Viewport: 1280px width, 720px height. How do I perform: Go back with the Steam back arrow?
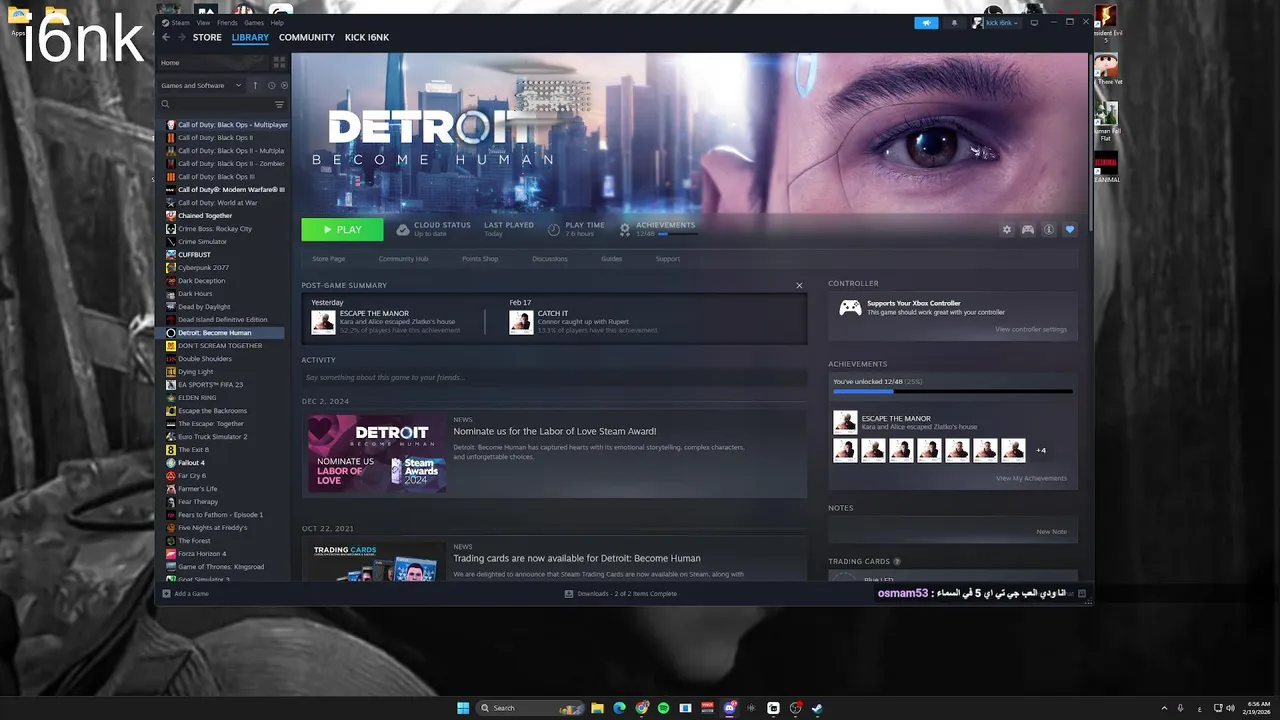point(166,37)
